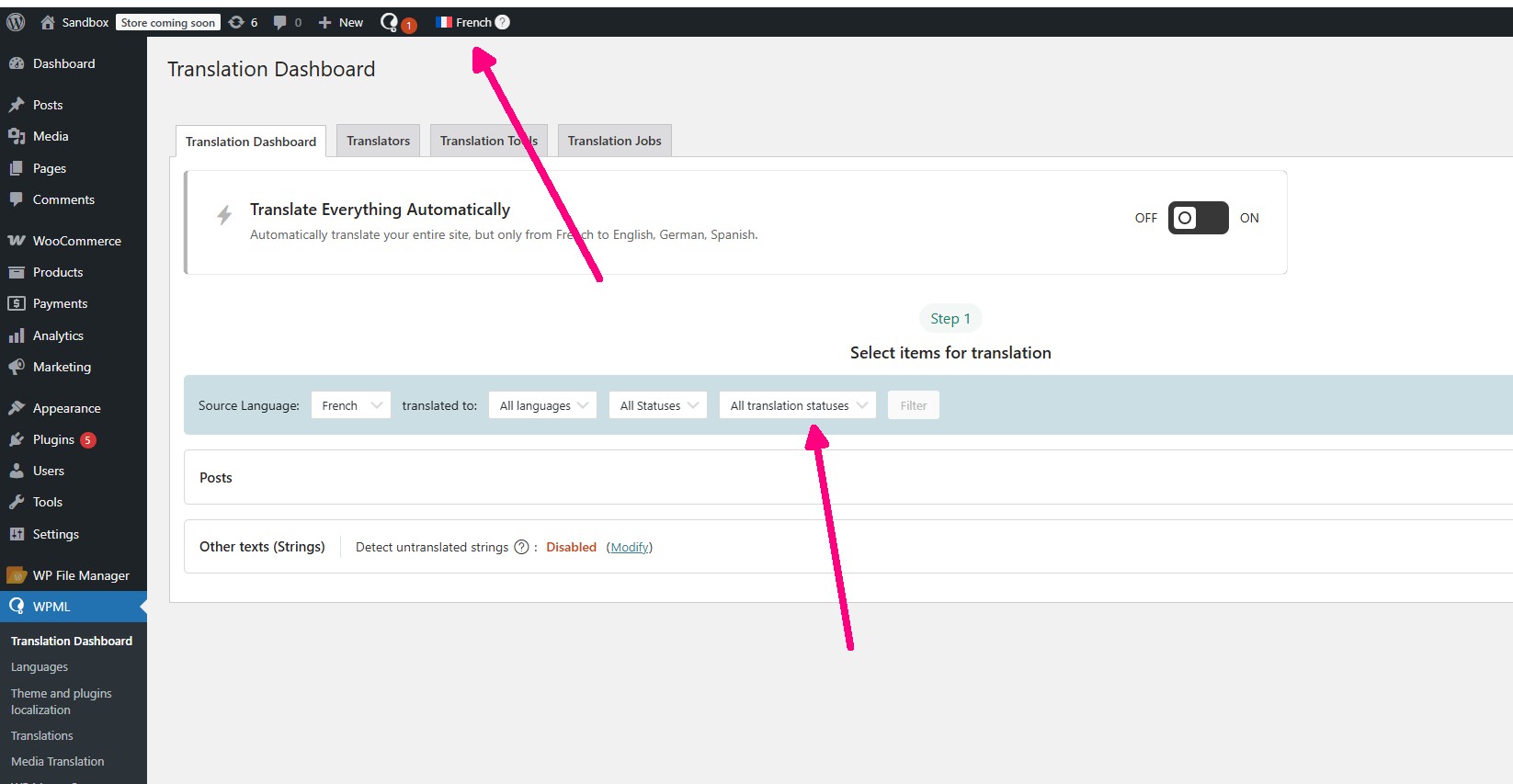This screenshot has width=1513, height=784.
Task: Open the Translations submenu link
Action: pos(42,735)
